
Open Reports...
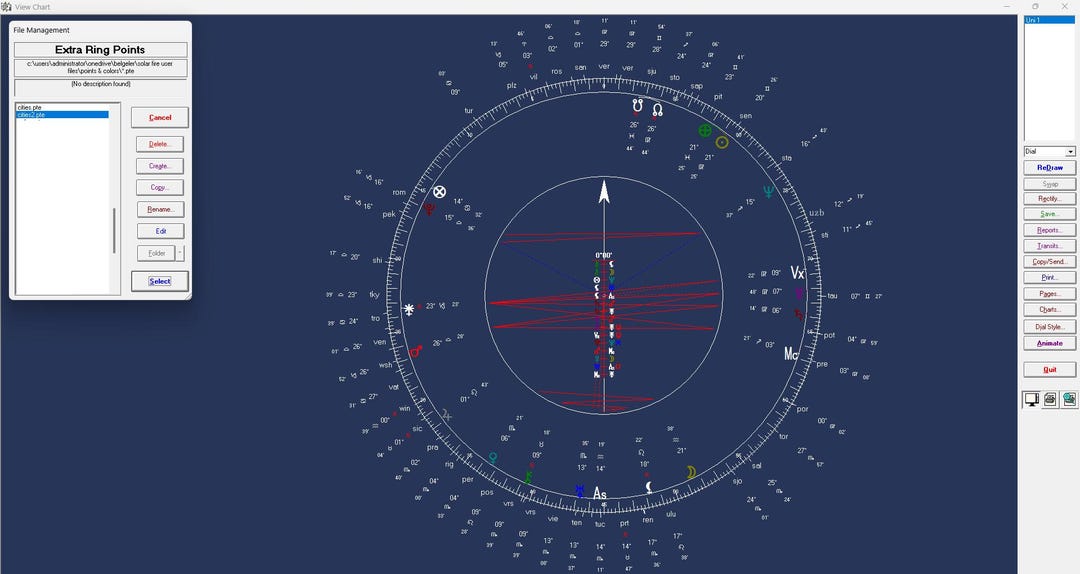[1050, 230]
